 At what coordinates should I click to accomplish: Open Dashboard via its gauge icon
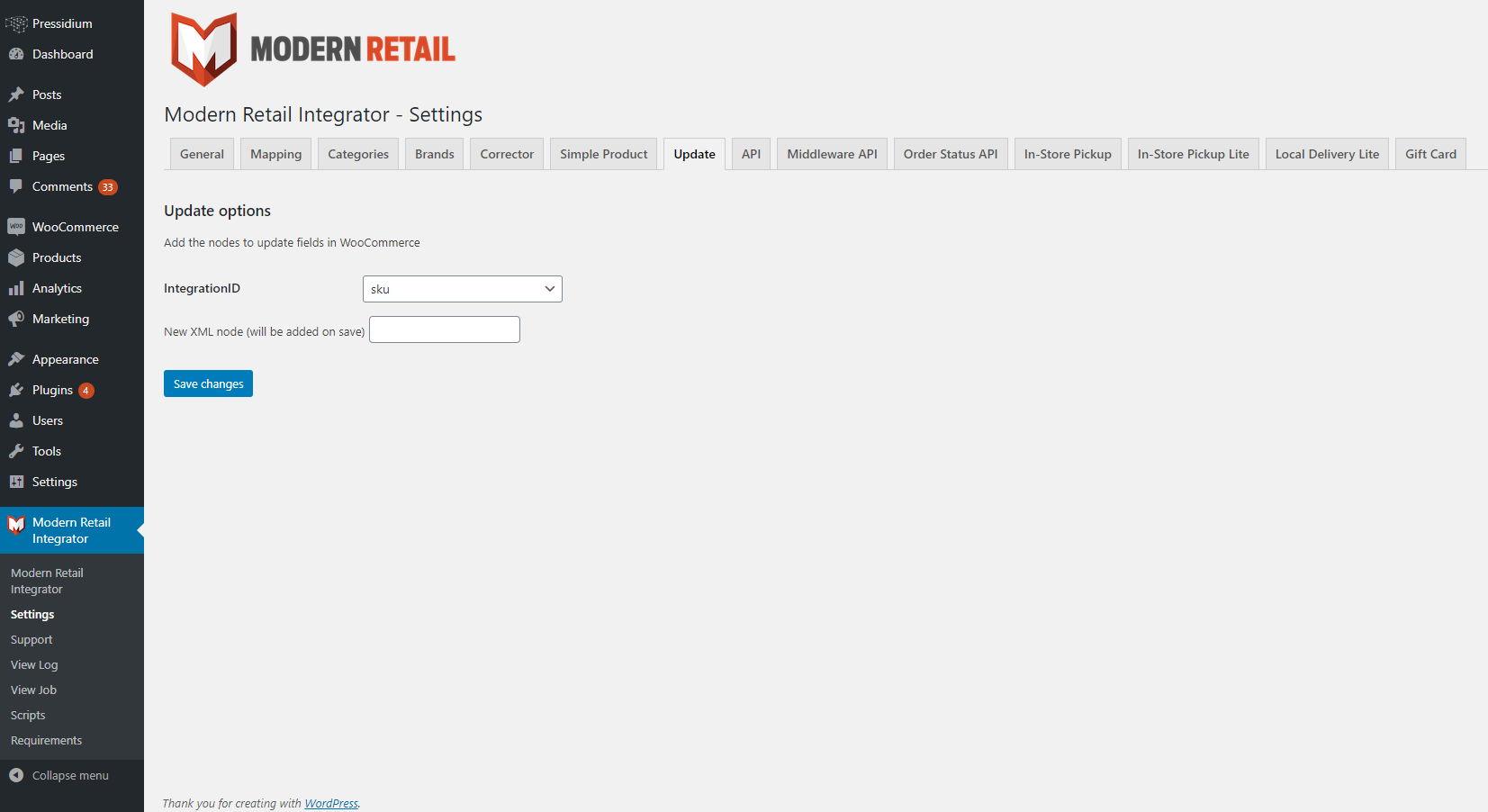coord(16,54)
